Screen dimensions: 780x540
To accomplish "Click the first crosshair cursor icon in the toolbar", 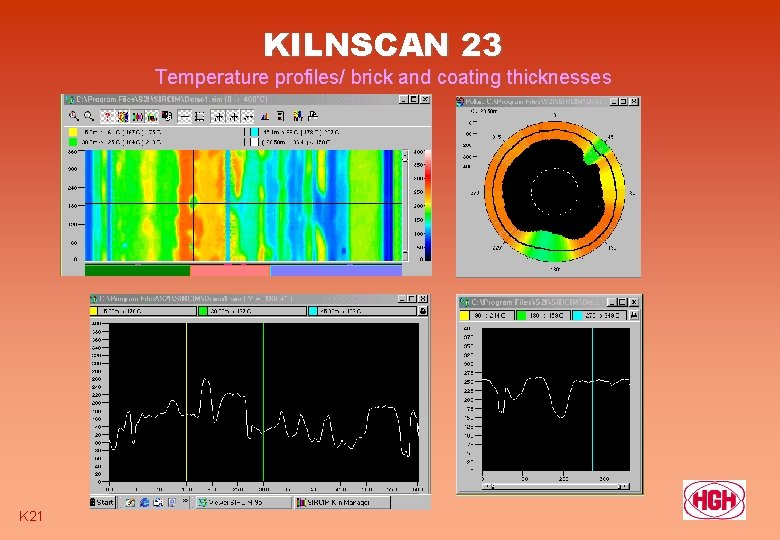I will (218, 116).
